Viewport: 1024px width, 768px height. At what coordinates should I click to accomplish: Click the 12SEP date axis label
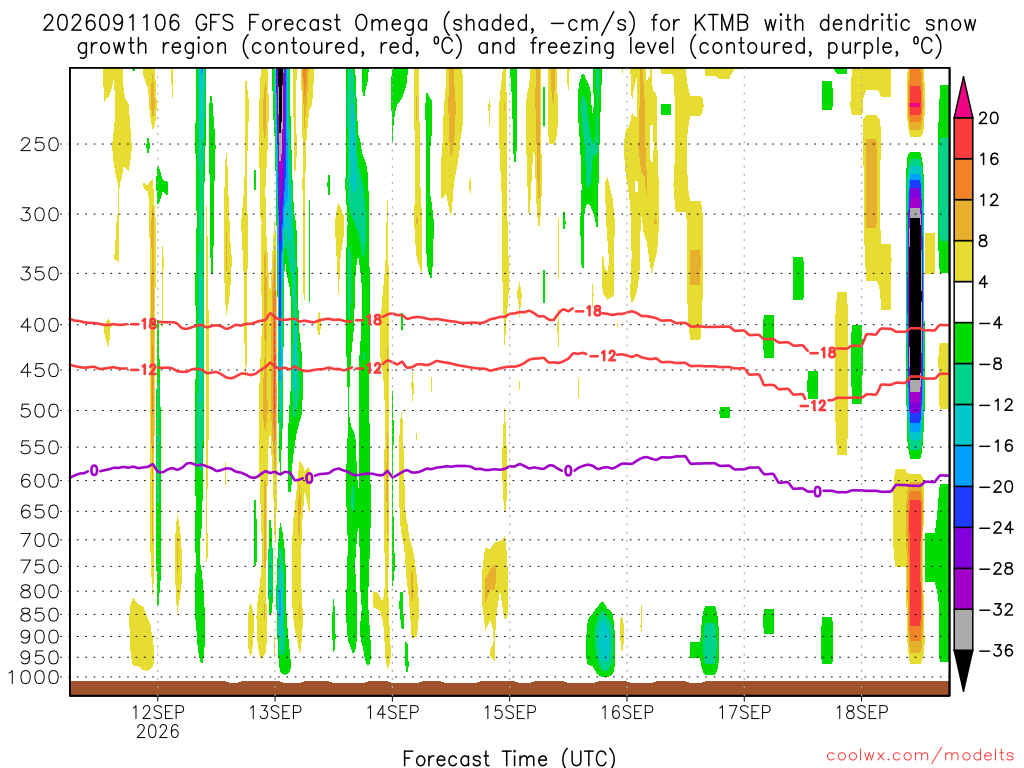pos(158,712)
